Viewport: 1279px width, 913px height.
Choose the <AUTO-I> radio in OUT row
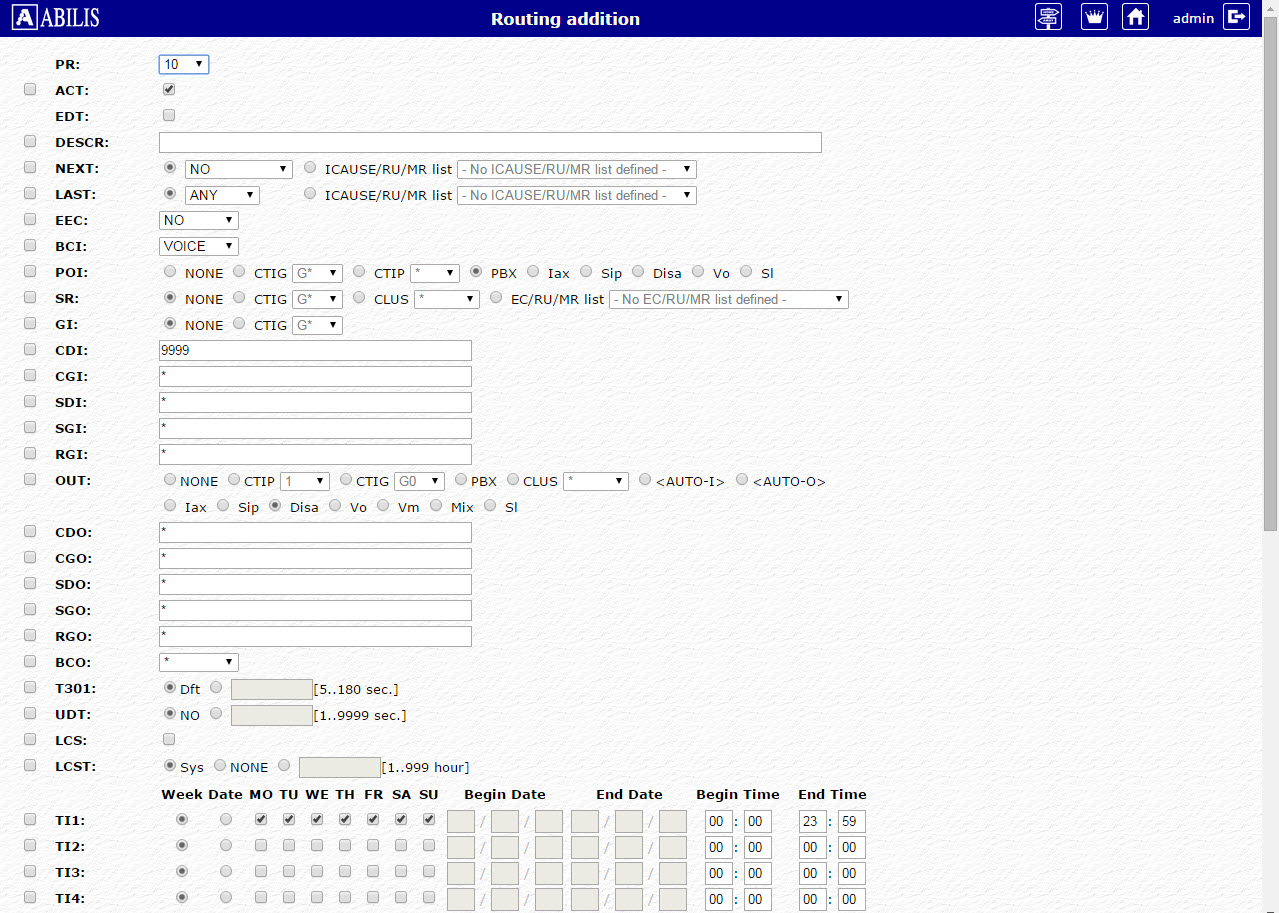click(645, 479)
